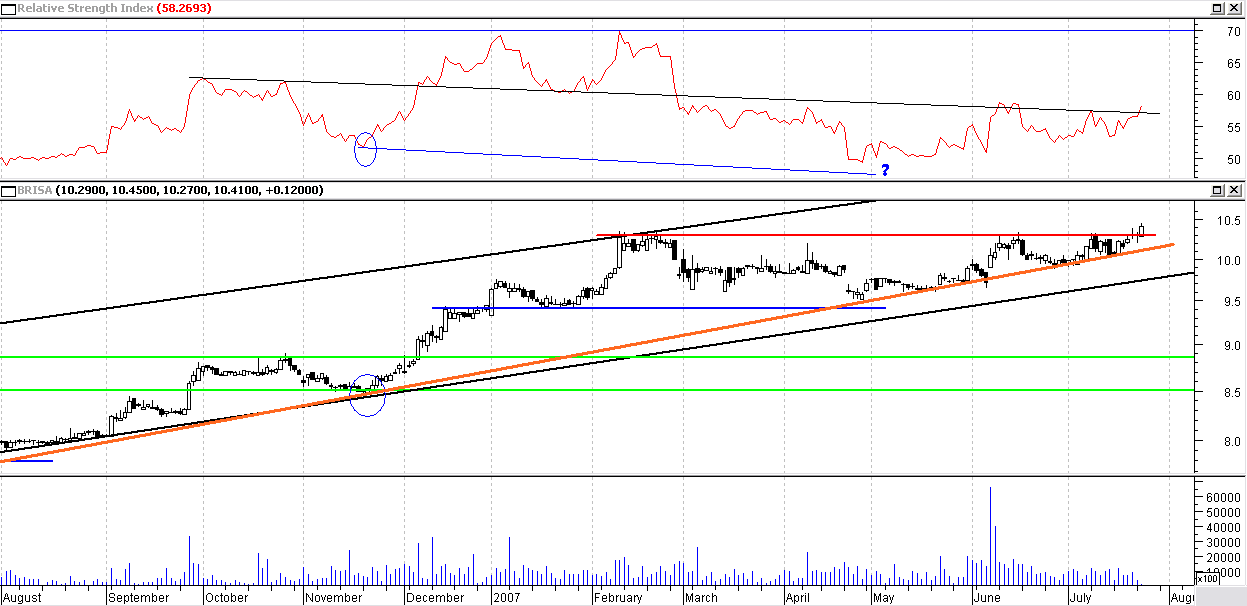Click the 10.5 value on price scale
The width and height of the screenshot is (1247, 606).
pos(1229,220)
